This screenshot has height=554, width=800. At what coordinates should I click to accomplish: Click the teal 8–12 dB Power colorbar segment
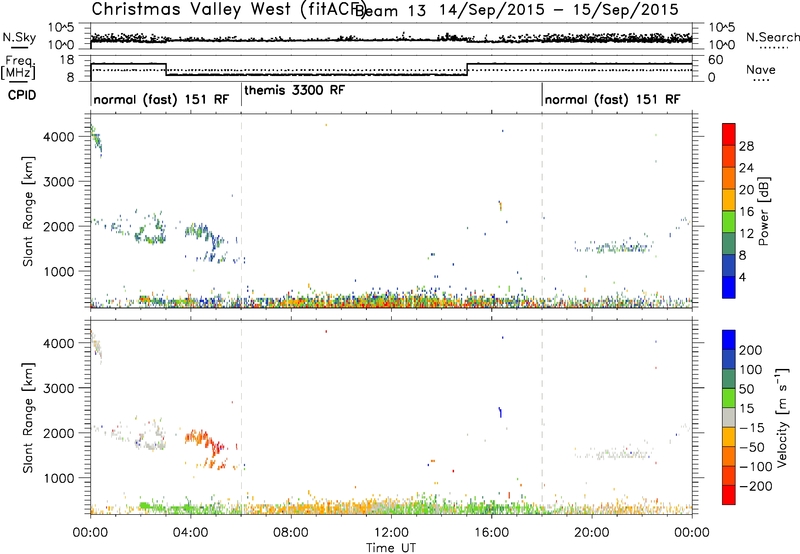pos(729,243)
